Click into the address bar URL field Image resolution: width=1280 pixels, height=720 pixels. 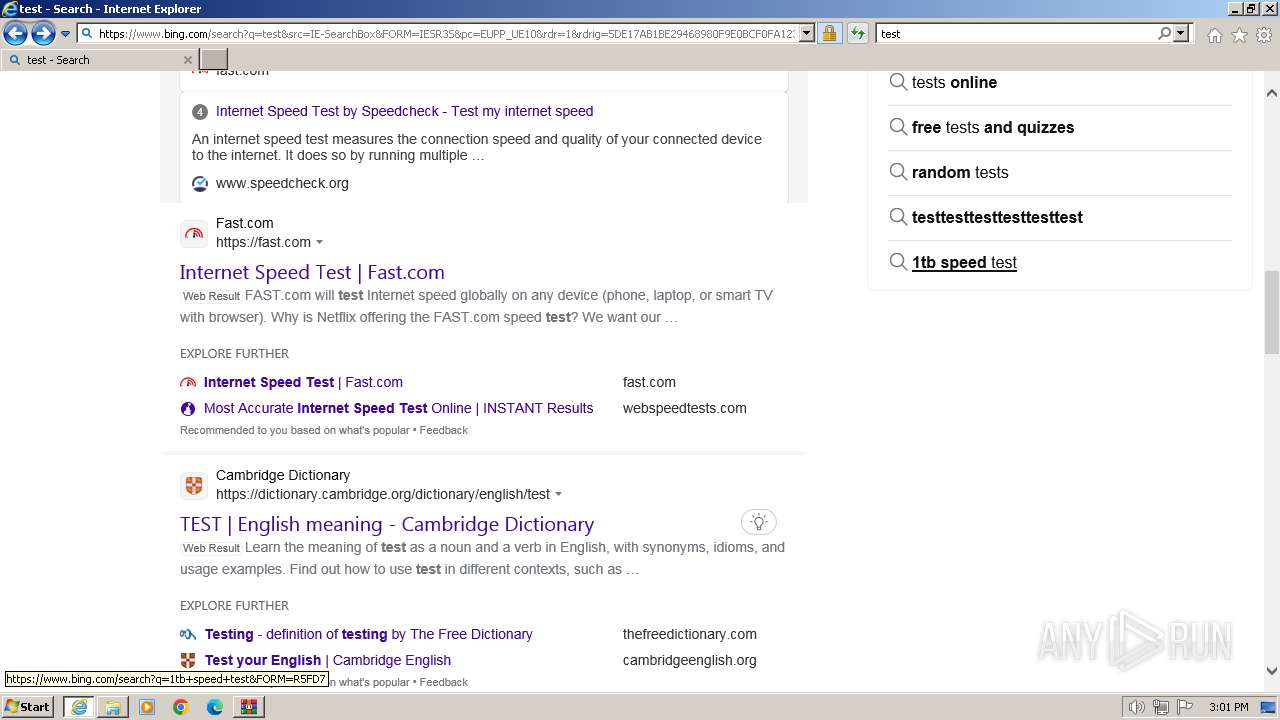[x=446, y=34]
